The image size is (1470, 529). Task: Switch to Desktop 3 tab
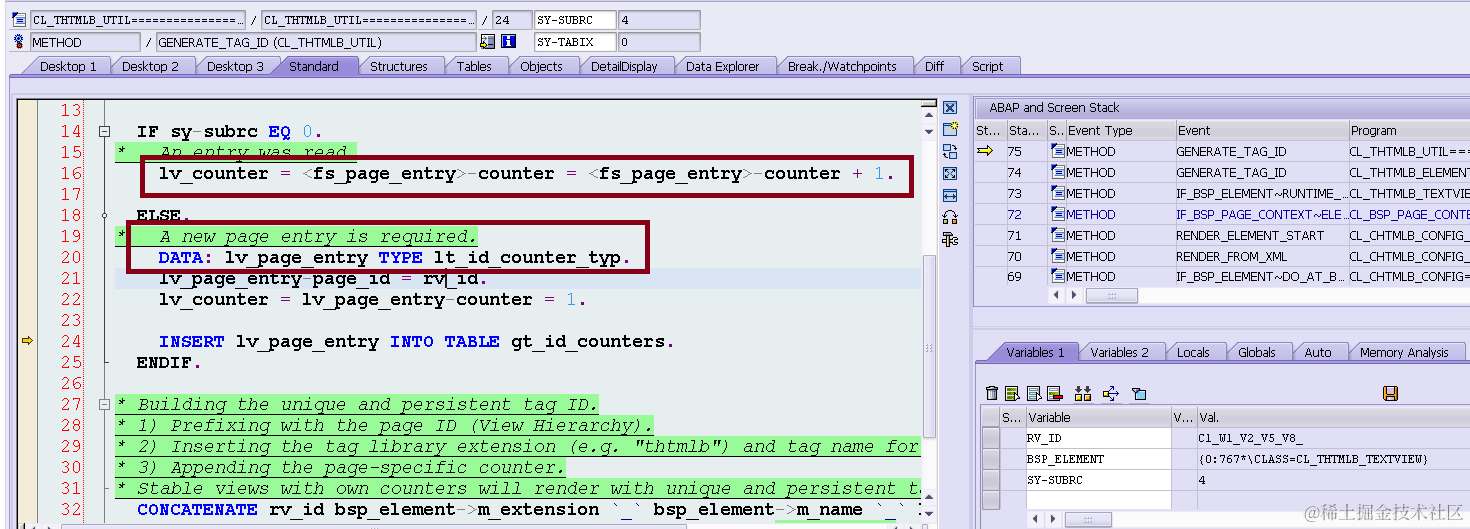[236, 66]
